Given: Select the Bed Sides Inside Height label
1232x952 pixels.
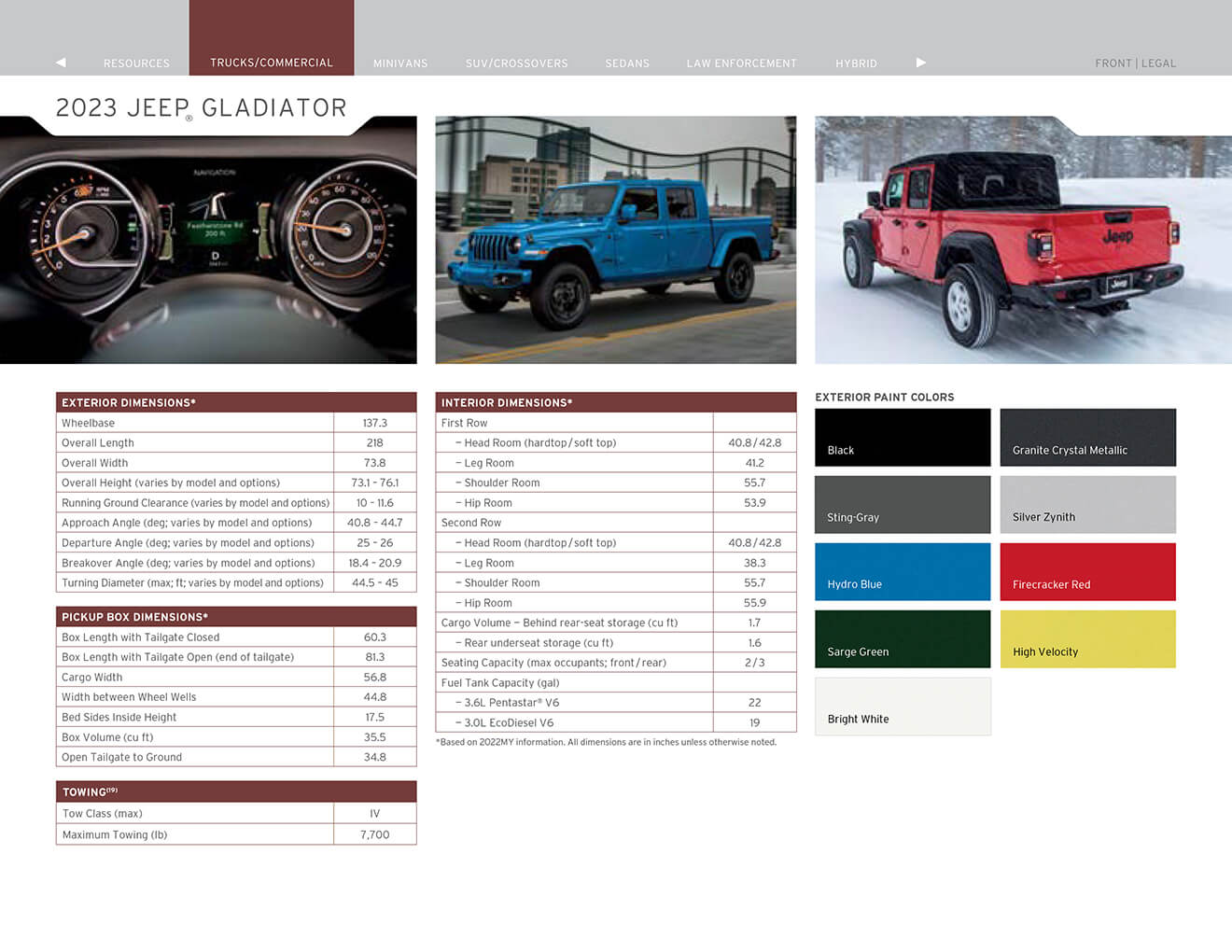Looking at the screenshot, I should pyautogui.click(x=119, y=718).
